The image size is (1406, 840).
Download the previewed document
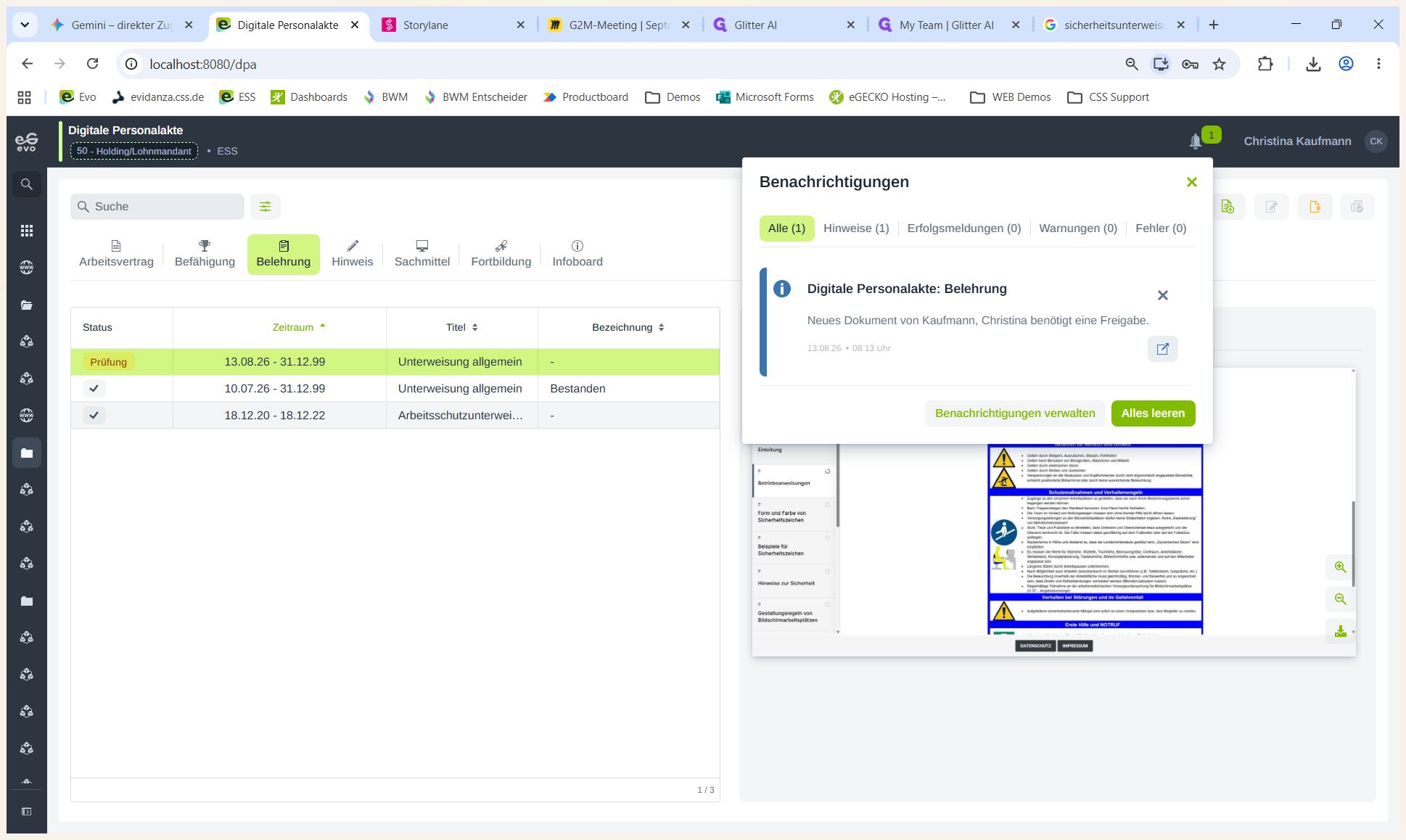pyautogui.click(x=1340, y=631)
